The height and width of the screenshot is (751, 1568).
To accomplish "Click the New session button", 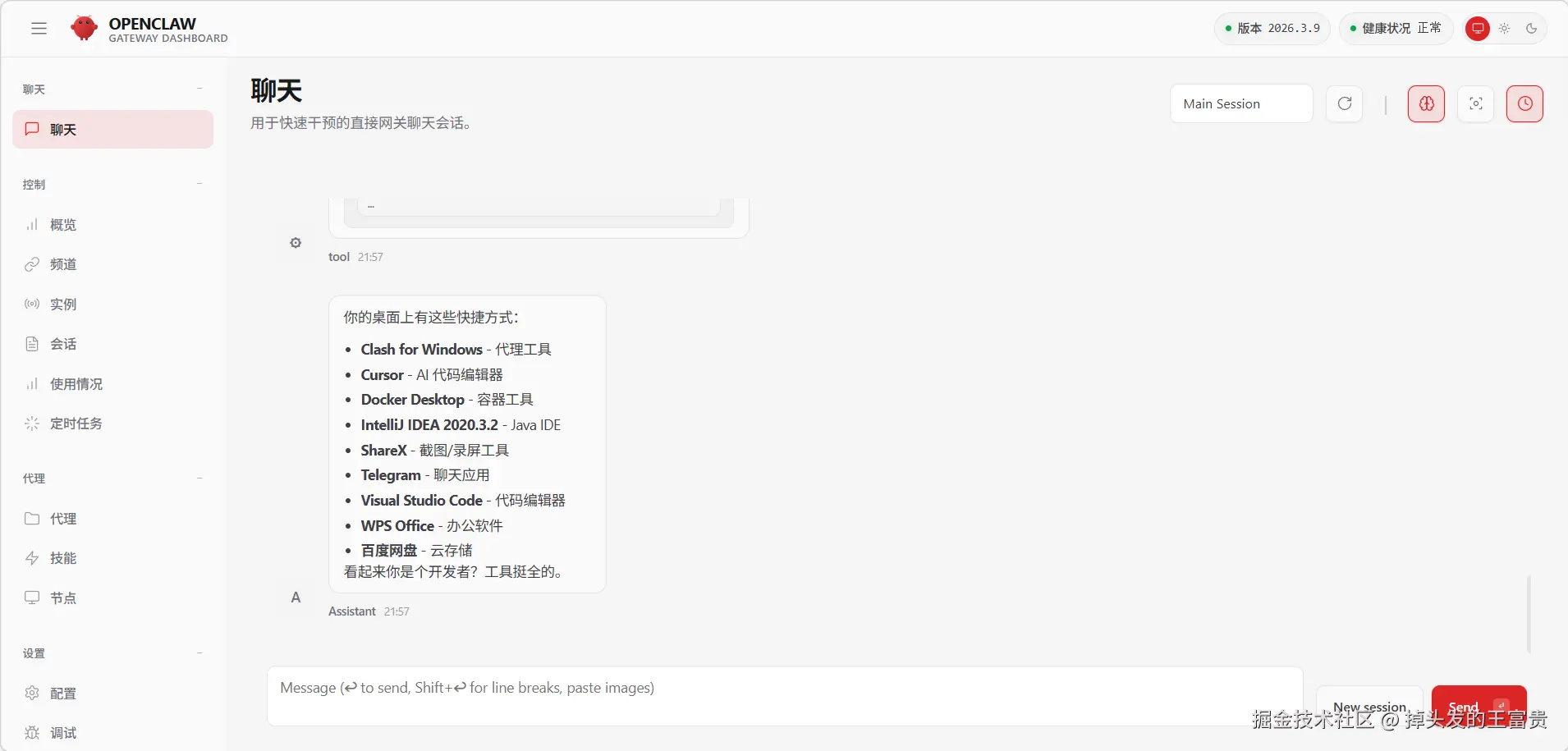I will pos(1369,707).
